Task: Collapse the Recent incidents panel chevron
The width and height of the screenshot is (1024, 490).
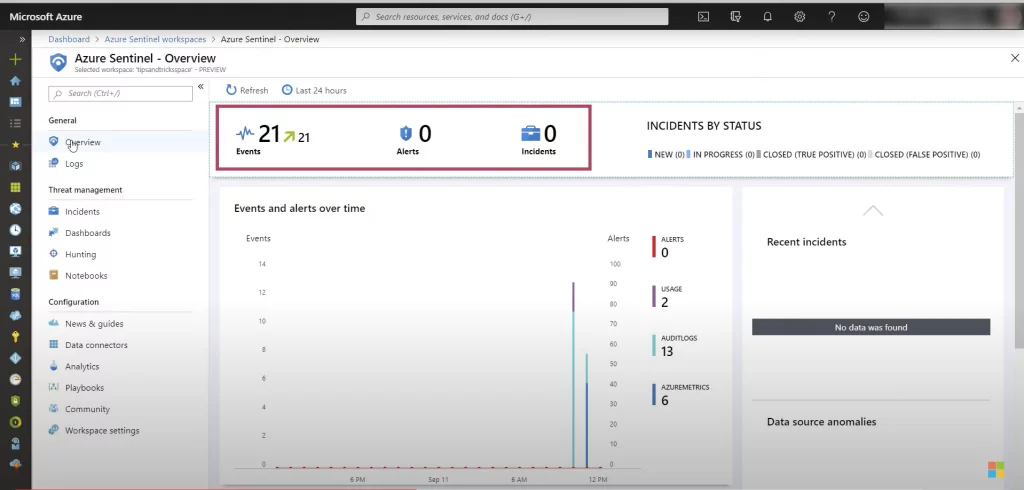Action: [x=872, y=211]
